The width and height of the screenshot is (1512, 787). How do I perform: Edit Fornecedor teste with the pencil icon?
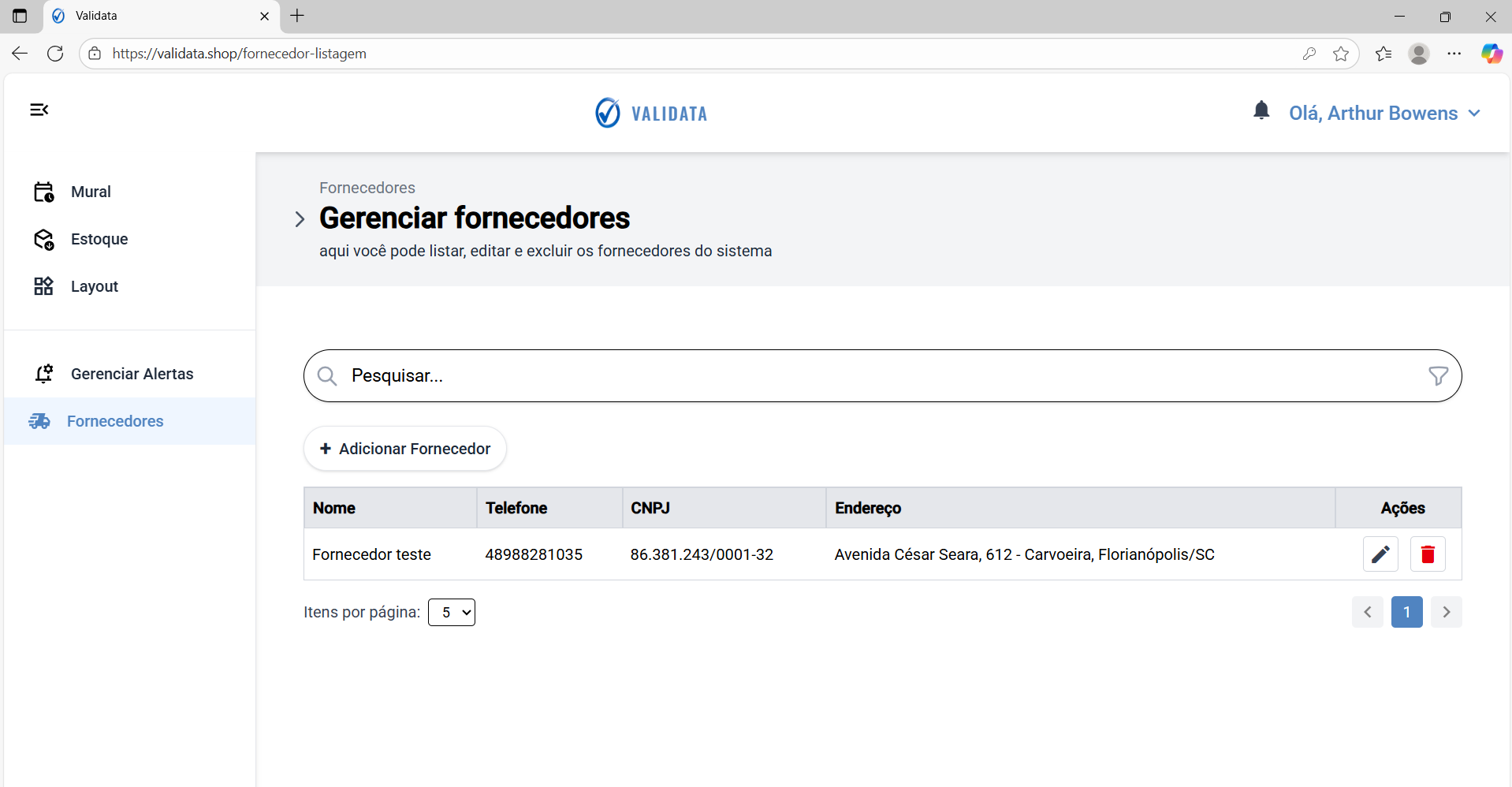(1380, 554)
